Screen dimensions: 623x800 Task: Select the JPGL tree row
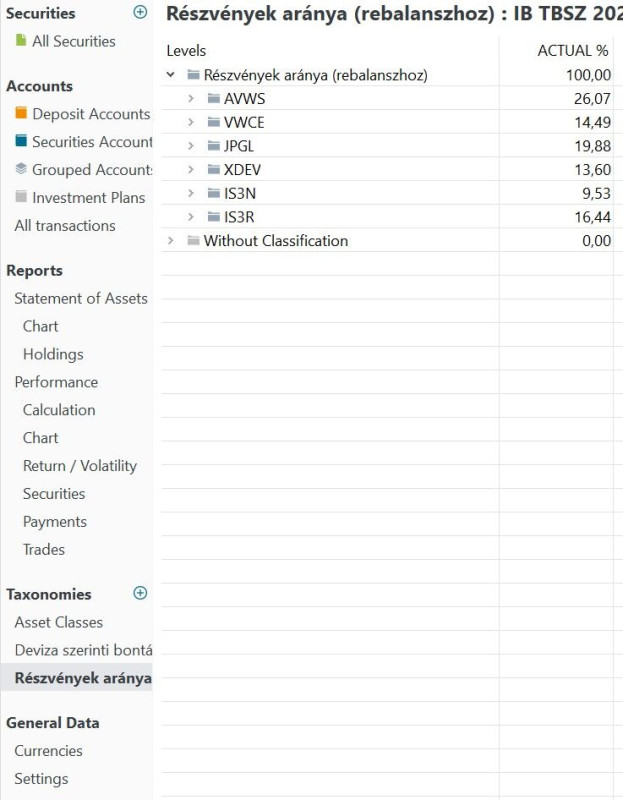pyautogui.click(x=239, y=146)
